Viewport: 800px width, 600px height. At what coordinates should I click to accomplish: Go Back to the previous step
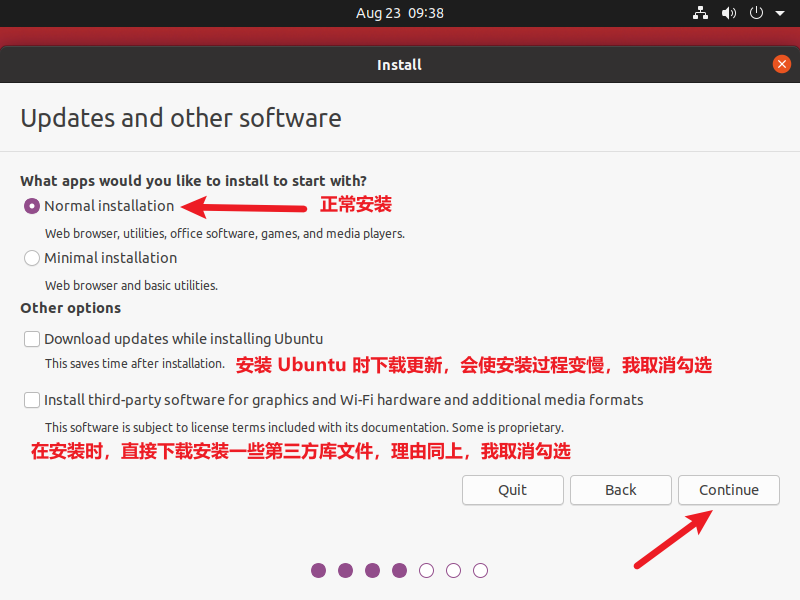620,490
